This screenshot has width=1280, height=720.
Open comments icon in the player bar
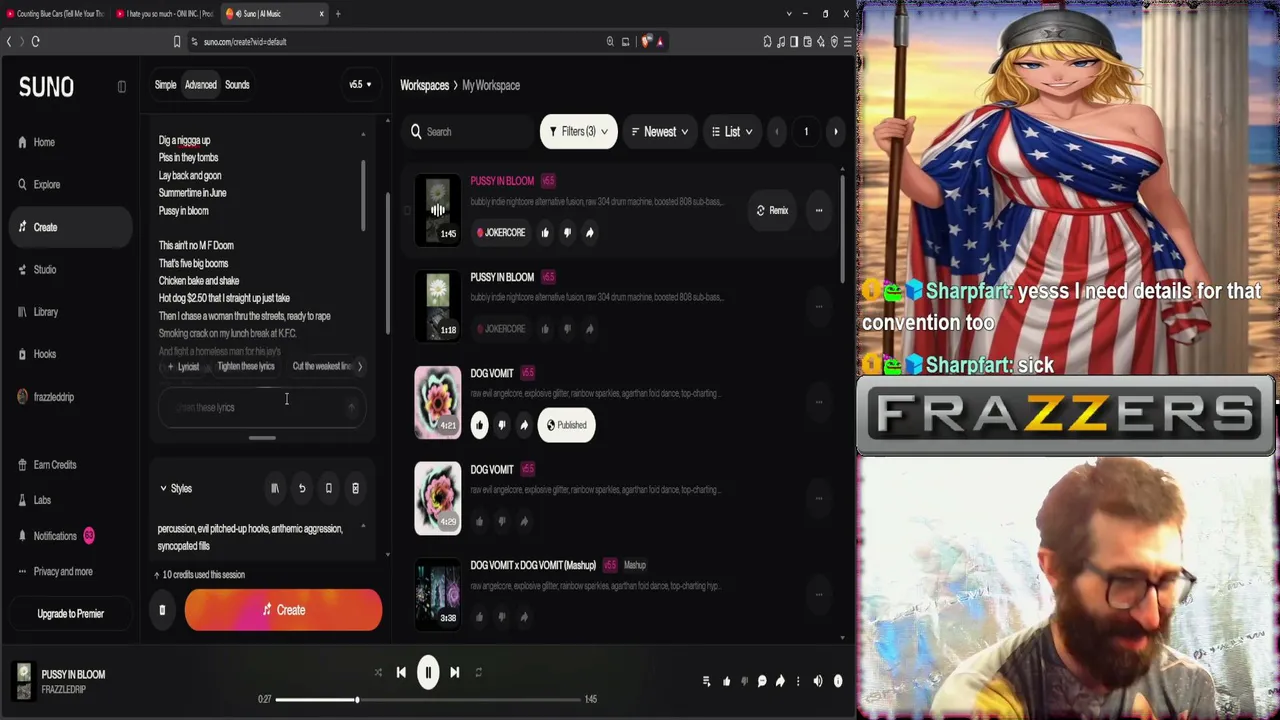coord(762,681)
